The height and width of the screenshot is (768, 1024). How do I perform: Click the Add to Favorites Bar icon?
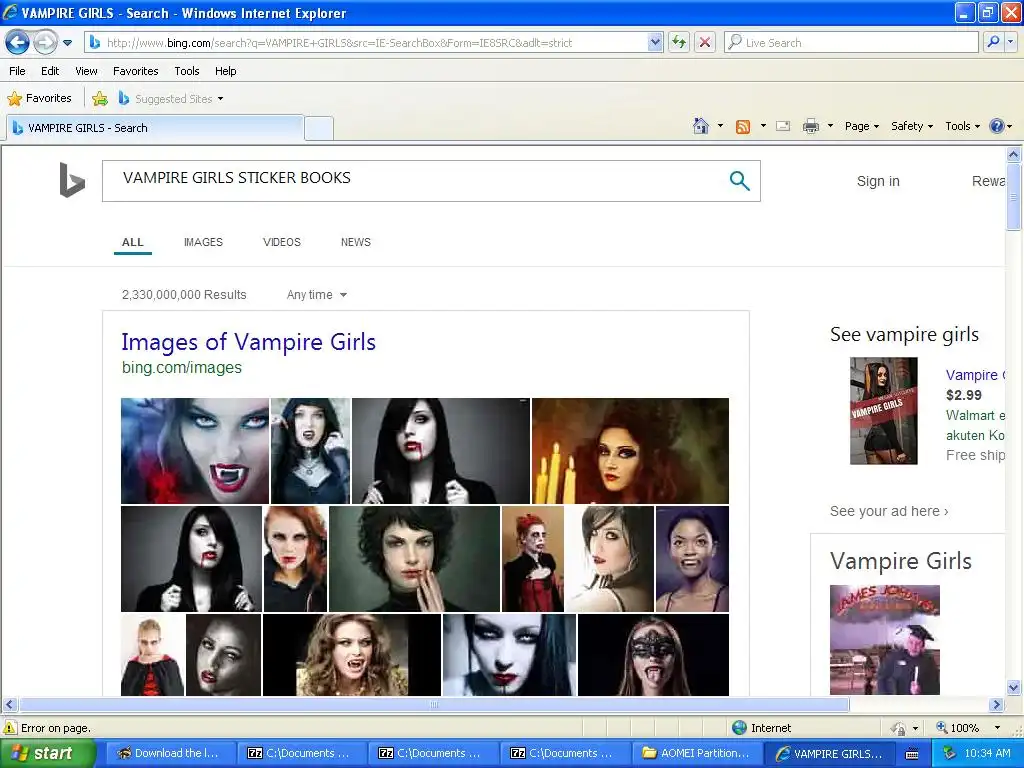[x=100, y=99]
